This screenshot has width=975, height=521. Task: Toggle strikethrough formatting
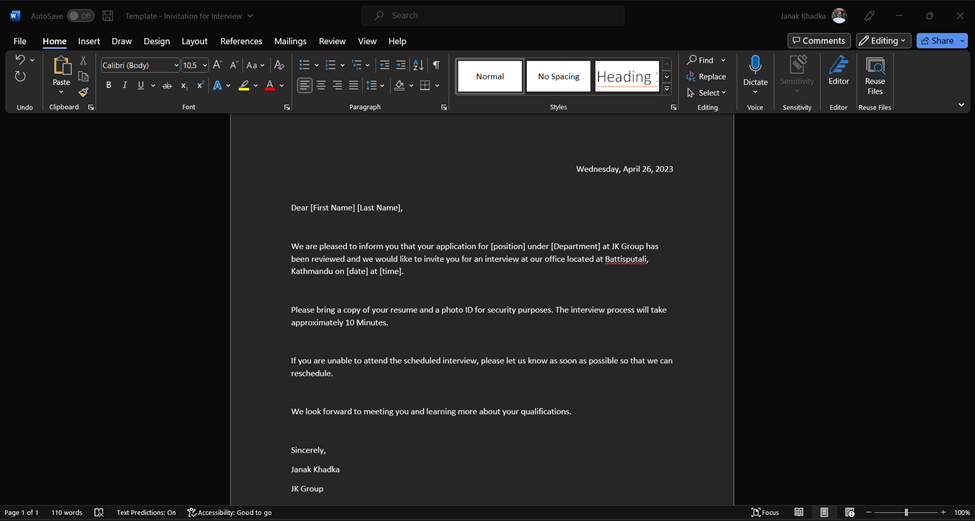(167, 85)
